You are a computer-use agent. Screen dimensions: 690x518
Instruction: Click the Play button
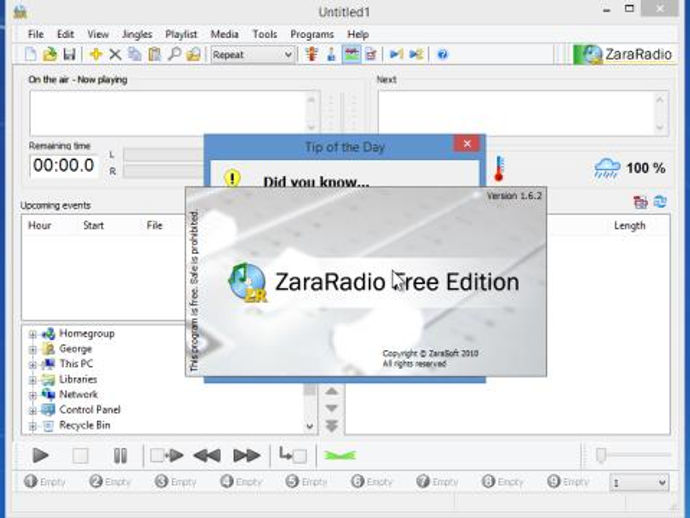(x=40, y=456)
